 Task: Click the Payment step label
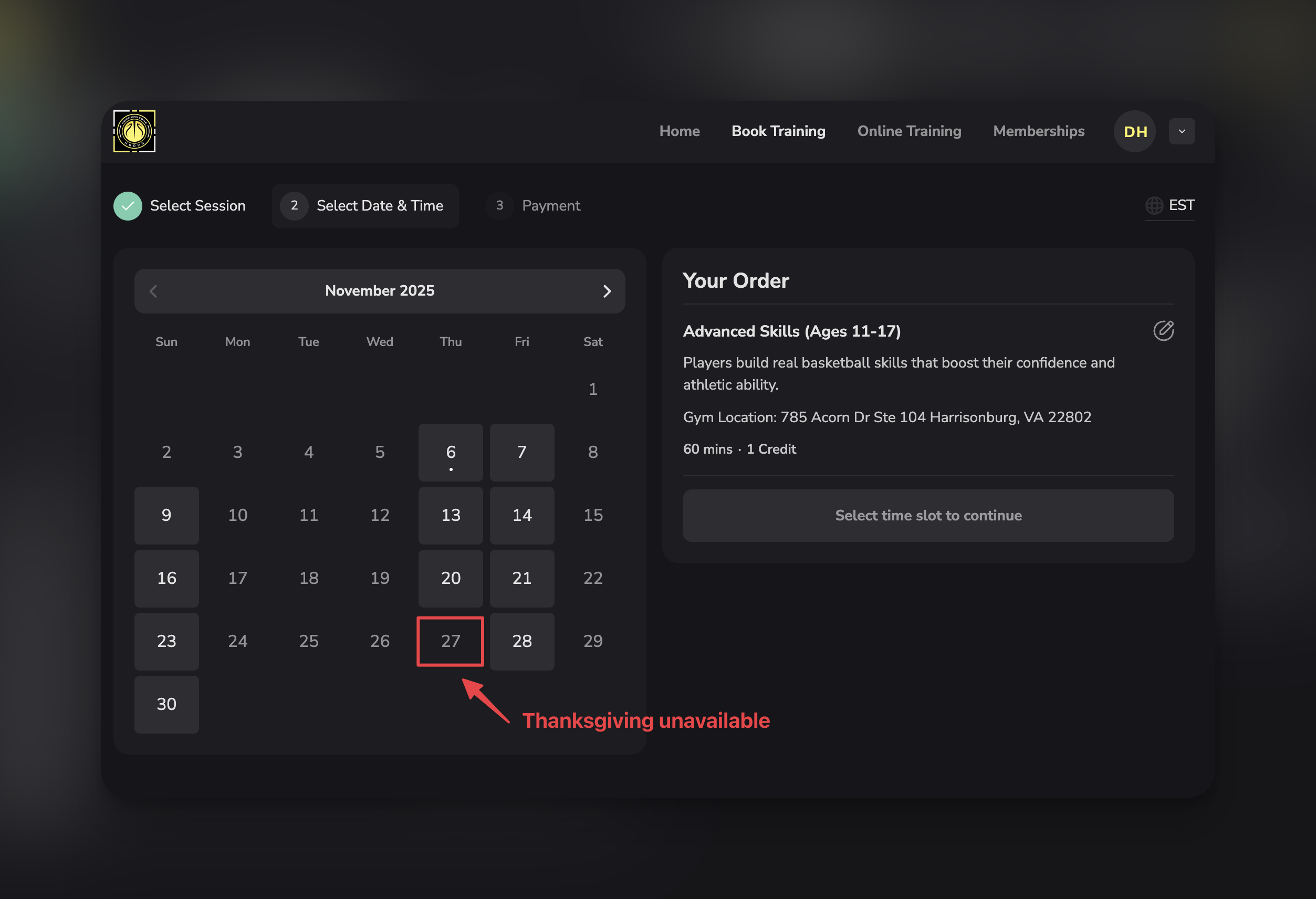pyautogui.click(x=551, y=205)
